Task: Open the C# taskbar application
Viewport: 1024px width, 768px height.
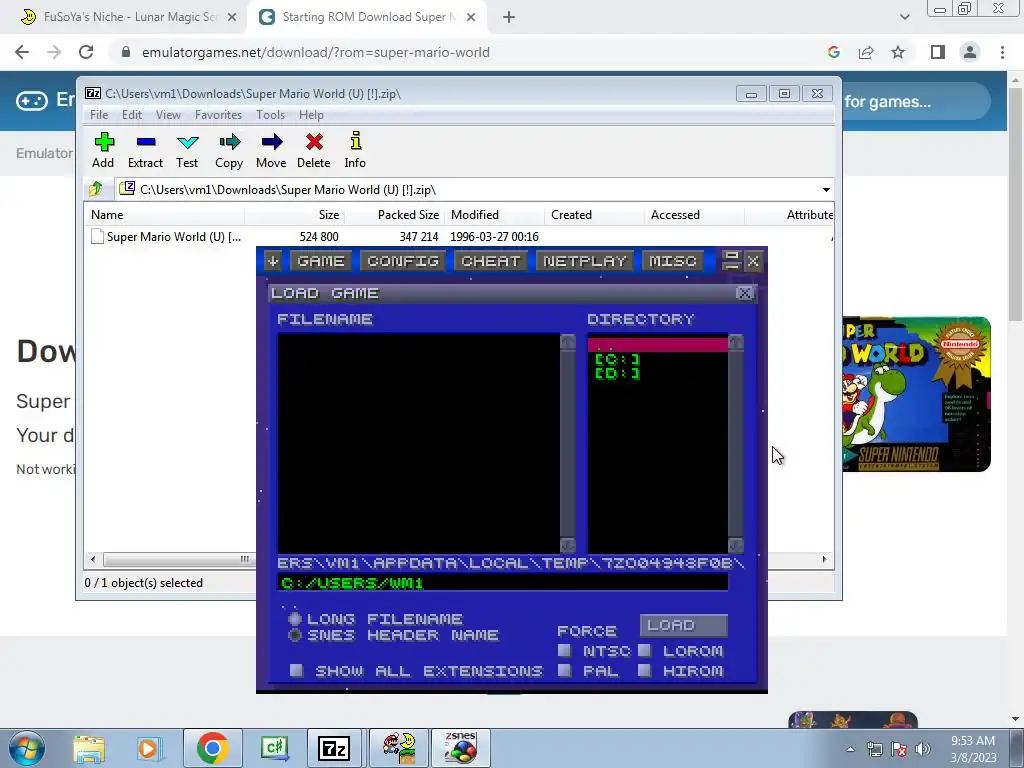Action: [274, 748]
